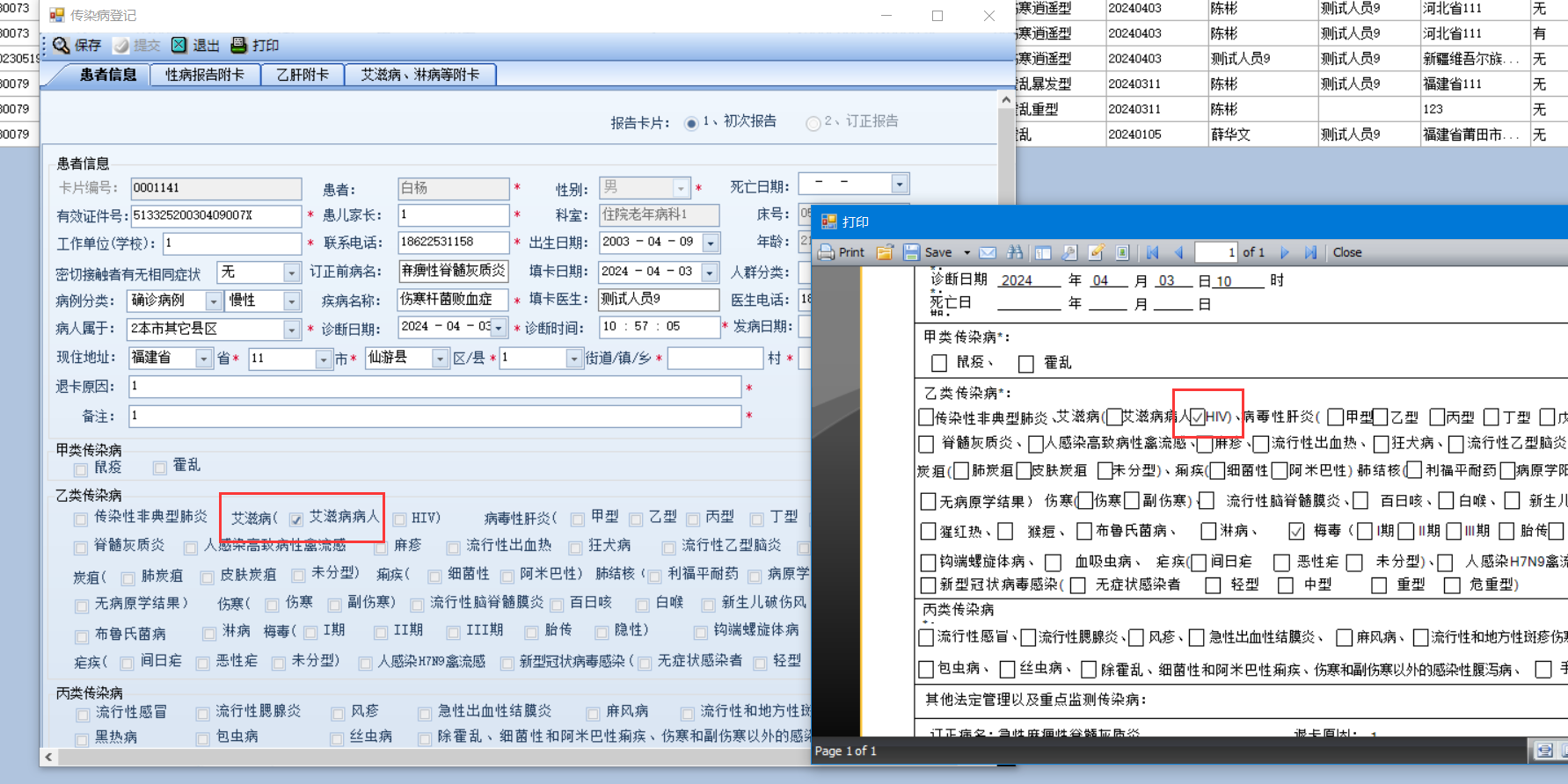The height and width of the screenshot is (784, 1568).
Task: Switch to the 乙肝附卡 tab
Action: pyautogui.click(x=303, y=75)
